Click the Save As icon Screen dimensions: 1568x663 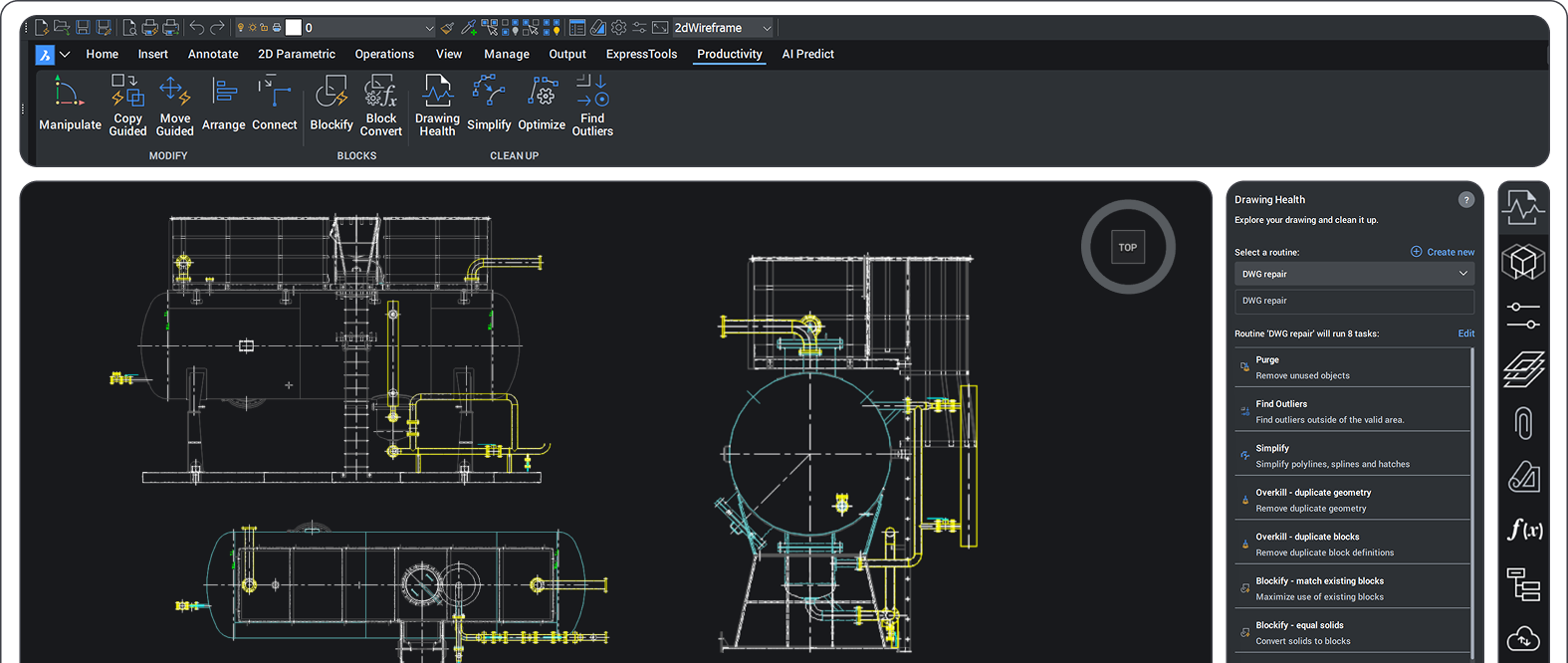pos(104,27)
